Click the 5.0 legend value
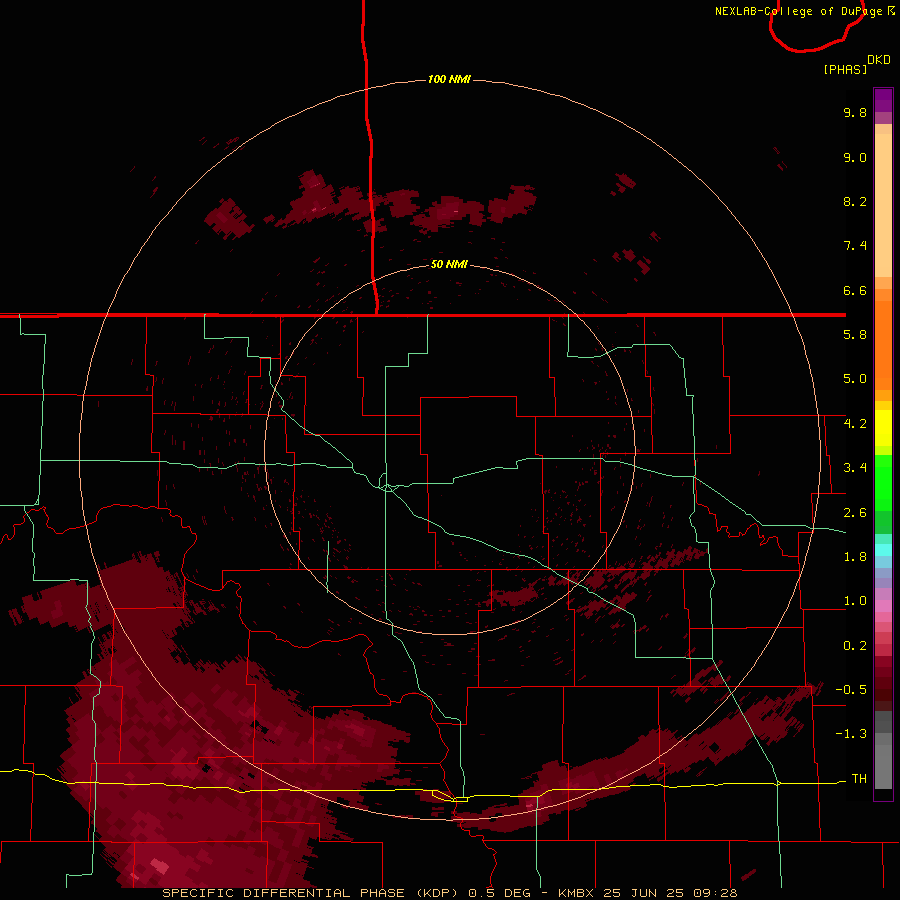Viewport: 900px width, 900px height. click(x=855, y=379)
